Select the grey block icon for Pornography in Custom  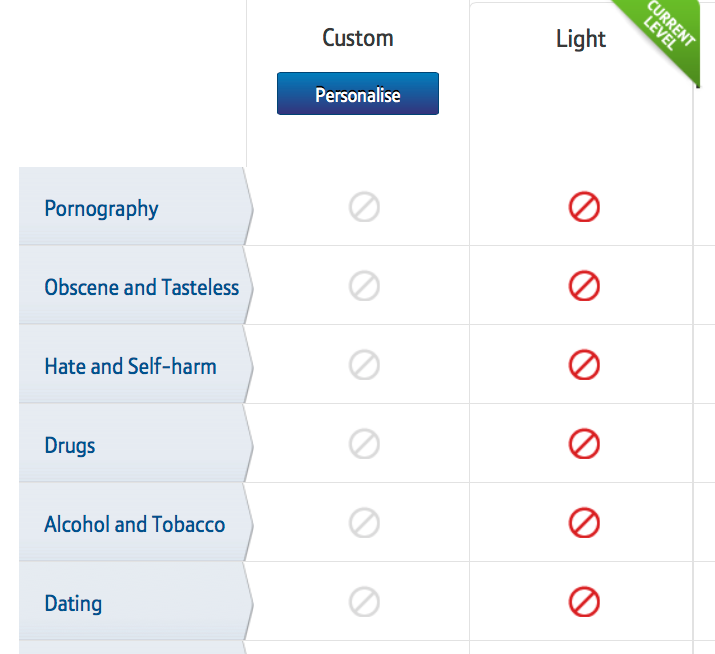coord(364,207)
